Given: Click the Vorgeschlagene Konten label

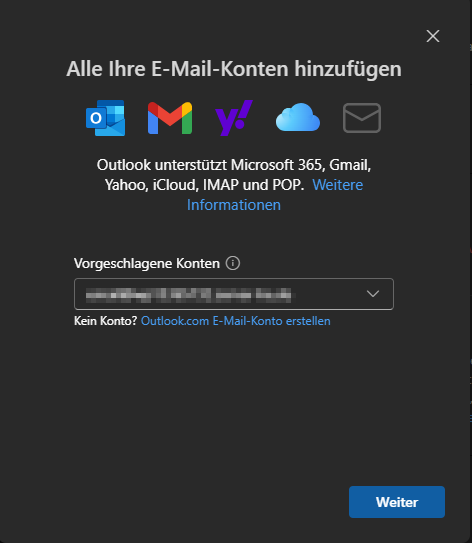Looking at the screenshot, I should (x=147, y=264).
